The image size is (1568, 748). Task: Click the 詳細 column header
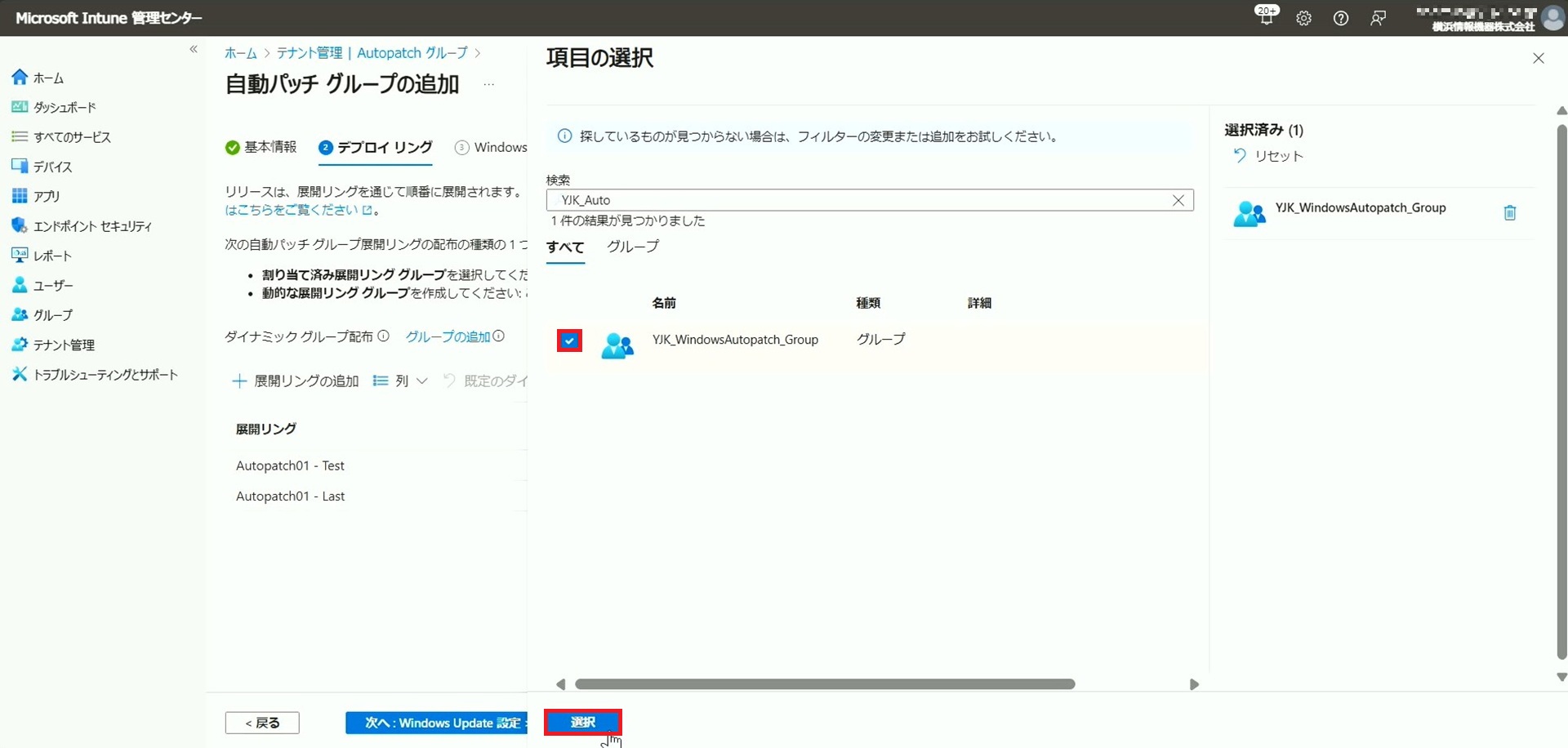coord(979,303)
